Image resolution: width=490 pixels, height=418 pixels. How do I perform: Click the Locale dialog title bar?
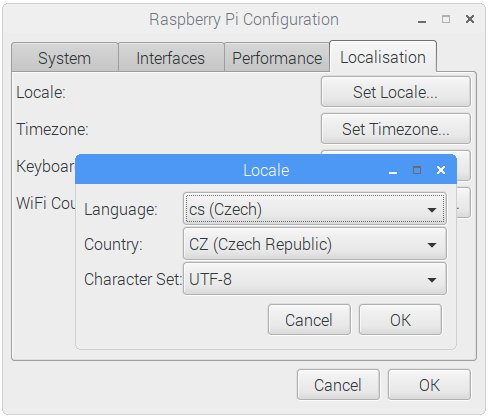266,170
